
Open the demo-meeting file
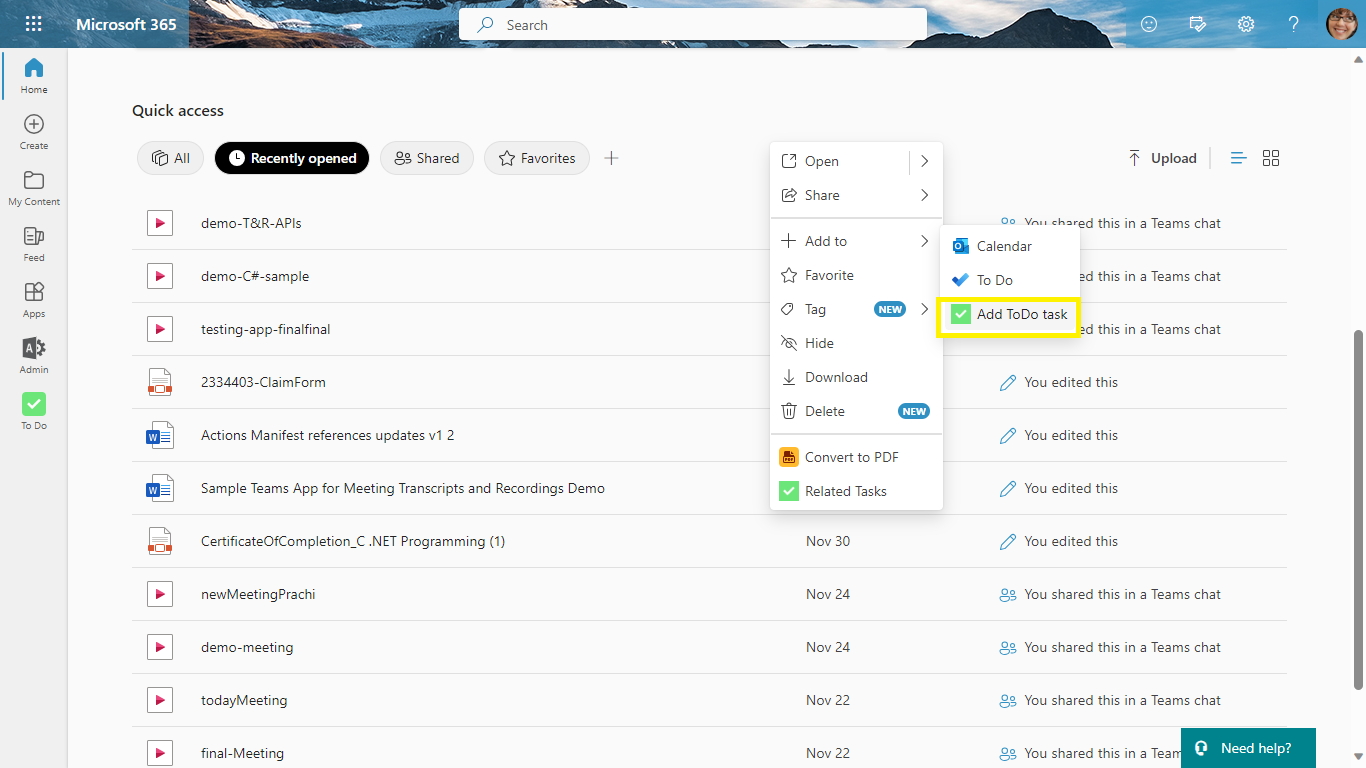click(247, 647)
